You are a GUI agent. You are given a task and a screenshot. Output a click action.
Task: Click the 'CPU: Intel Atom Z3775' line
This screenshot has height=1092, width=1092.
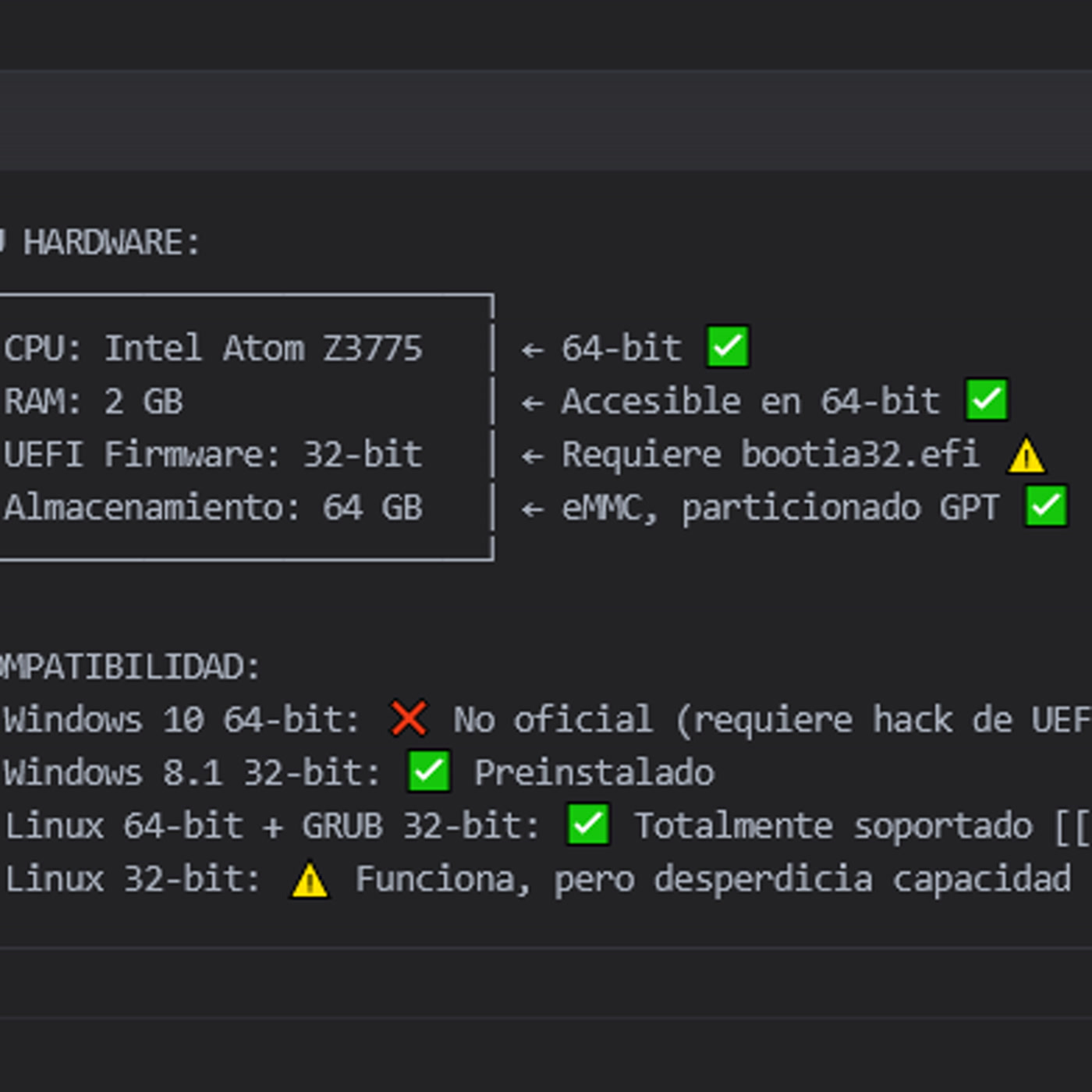click(213, 348)
